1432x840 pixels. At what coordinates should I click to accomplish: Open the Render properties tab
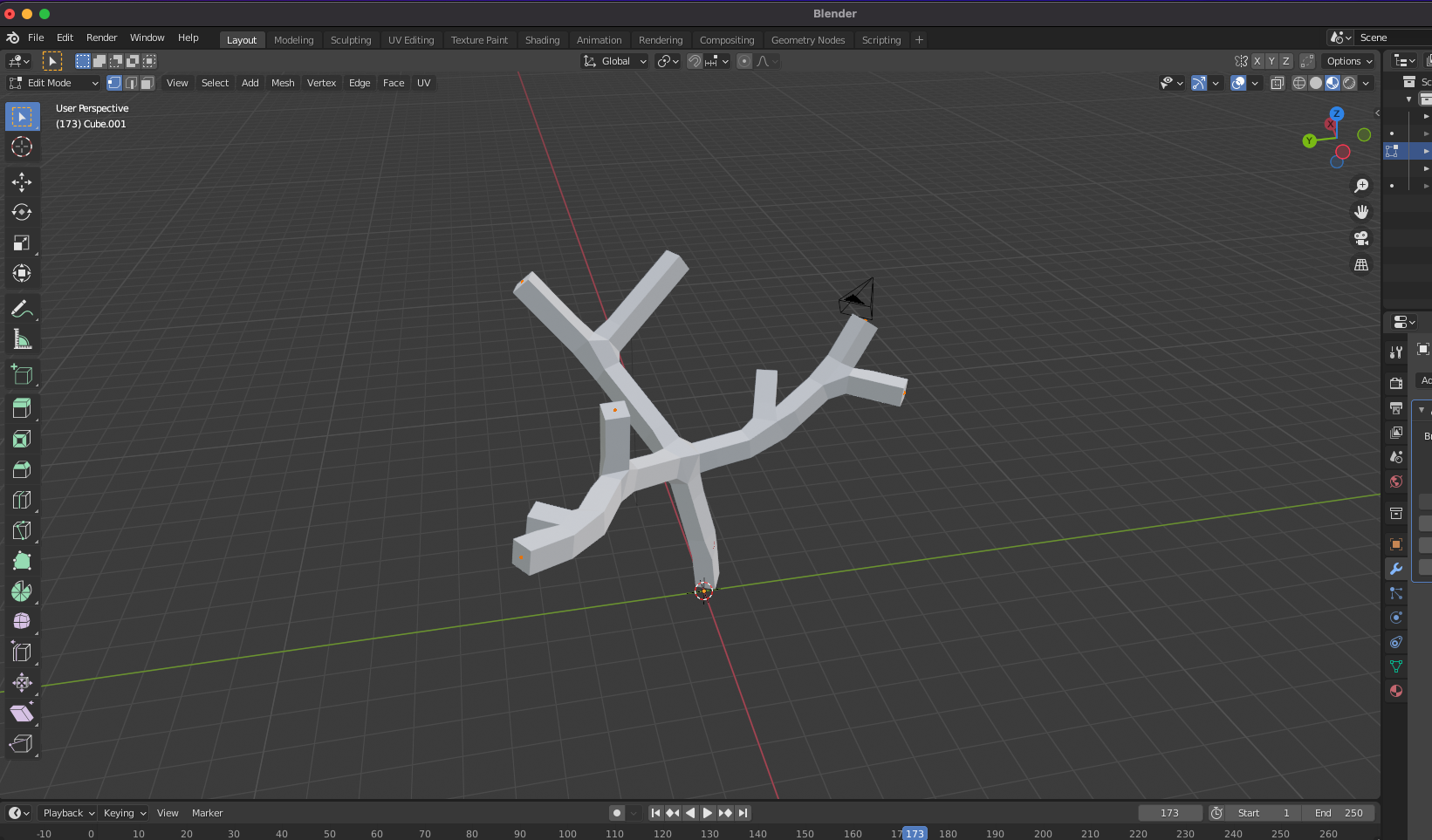point(1396,383)
